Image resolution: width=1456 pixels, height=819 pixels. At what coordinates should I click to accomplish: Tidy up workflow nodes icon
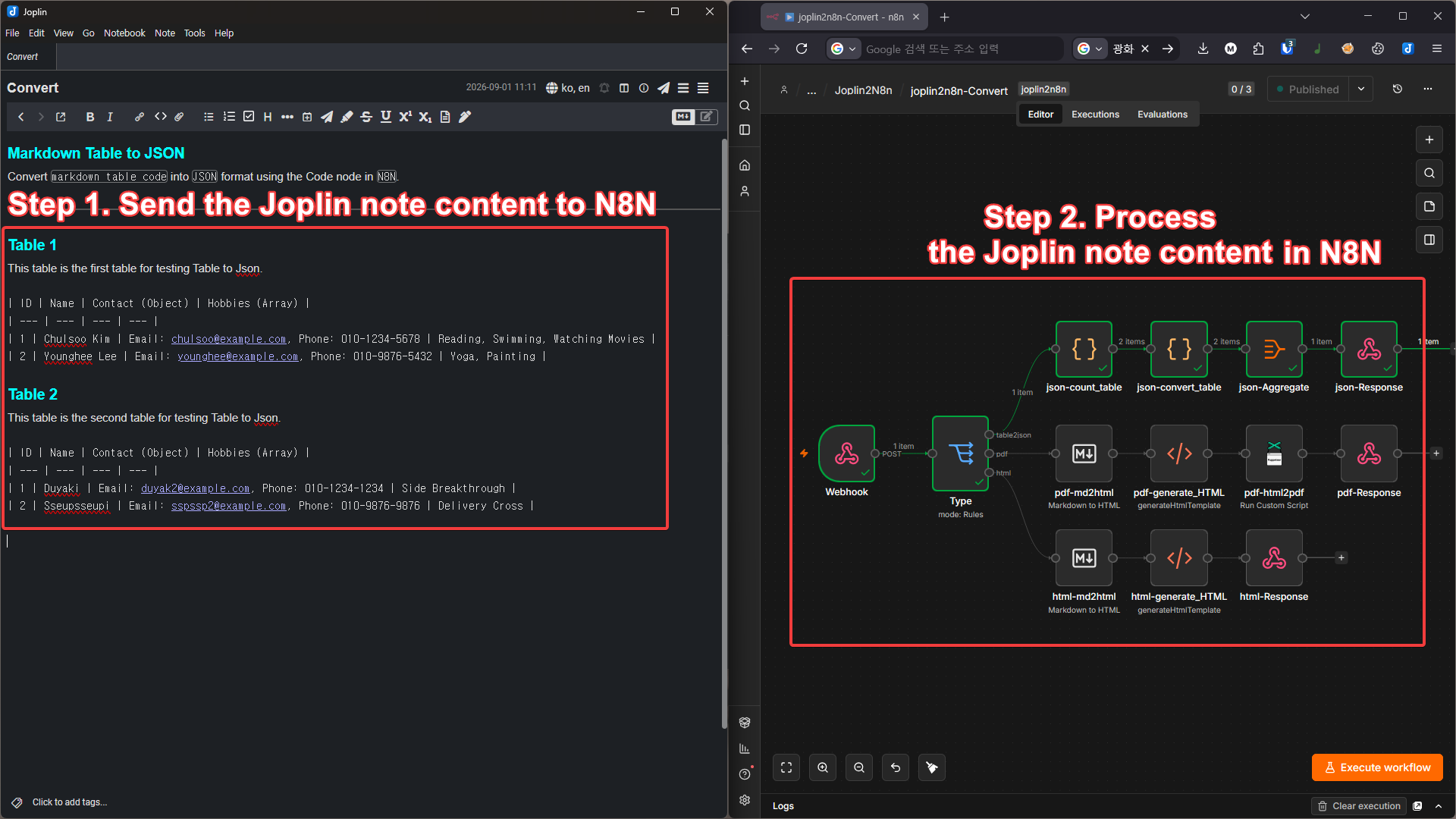pyautogui.click(x=932, y=767)
